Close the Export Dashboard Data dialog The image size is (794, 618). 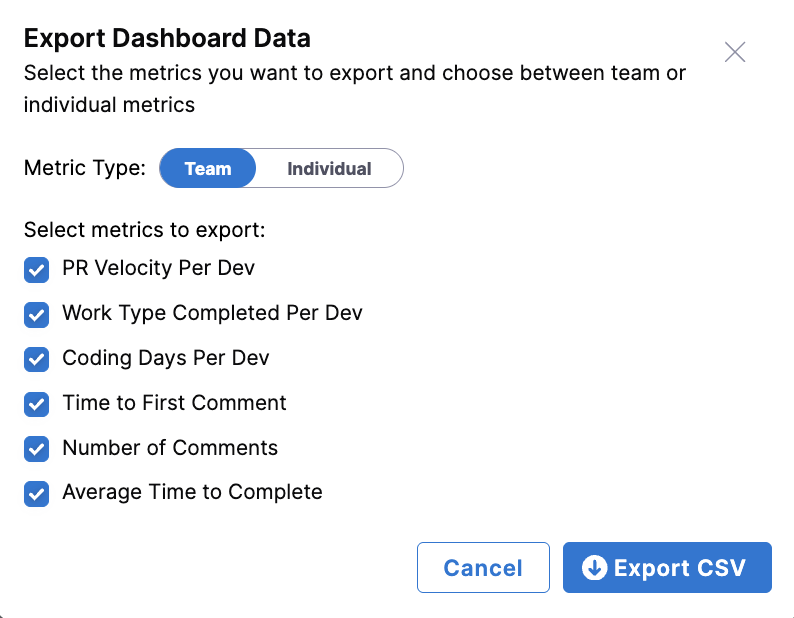click(735, 52)
